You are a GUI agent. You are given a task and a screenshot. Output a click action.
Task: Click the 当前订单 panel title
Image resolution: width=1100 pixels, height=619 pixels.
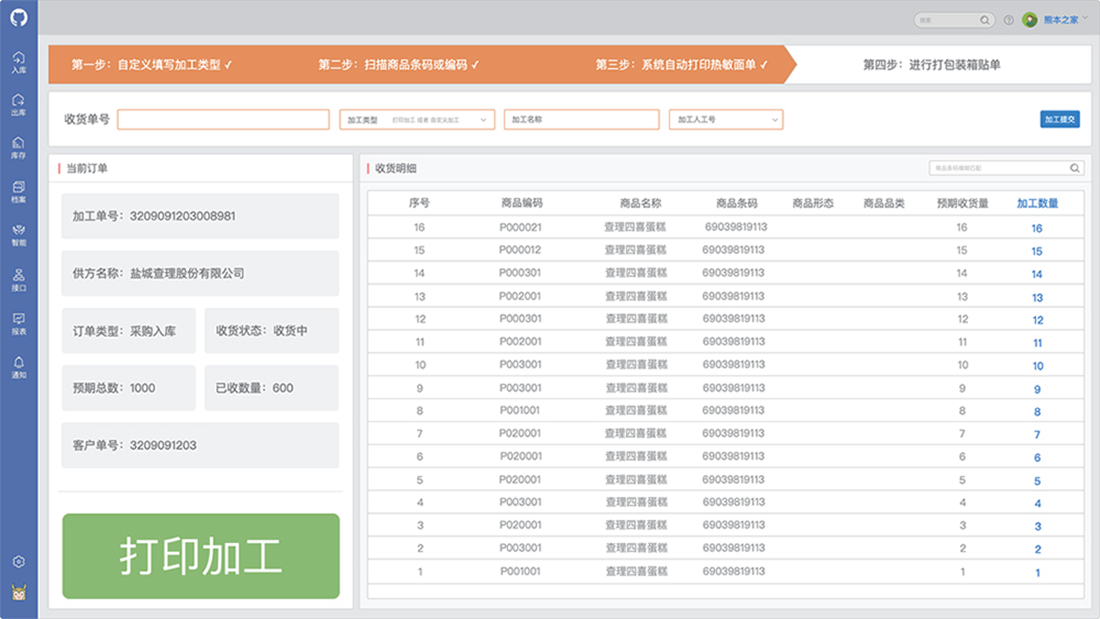[x=87, y=168]
